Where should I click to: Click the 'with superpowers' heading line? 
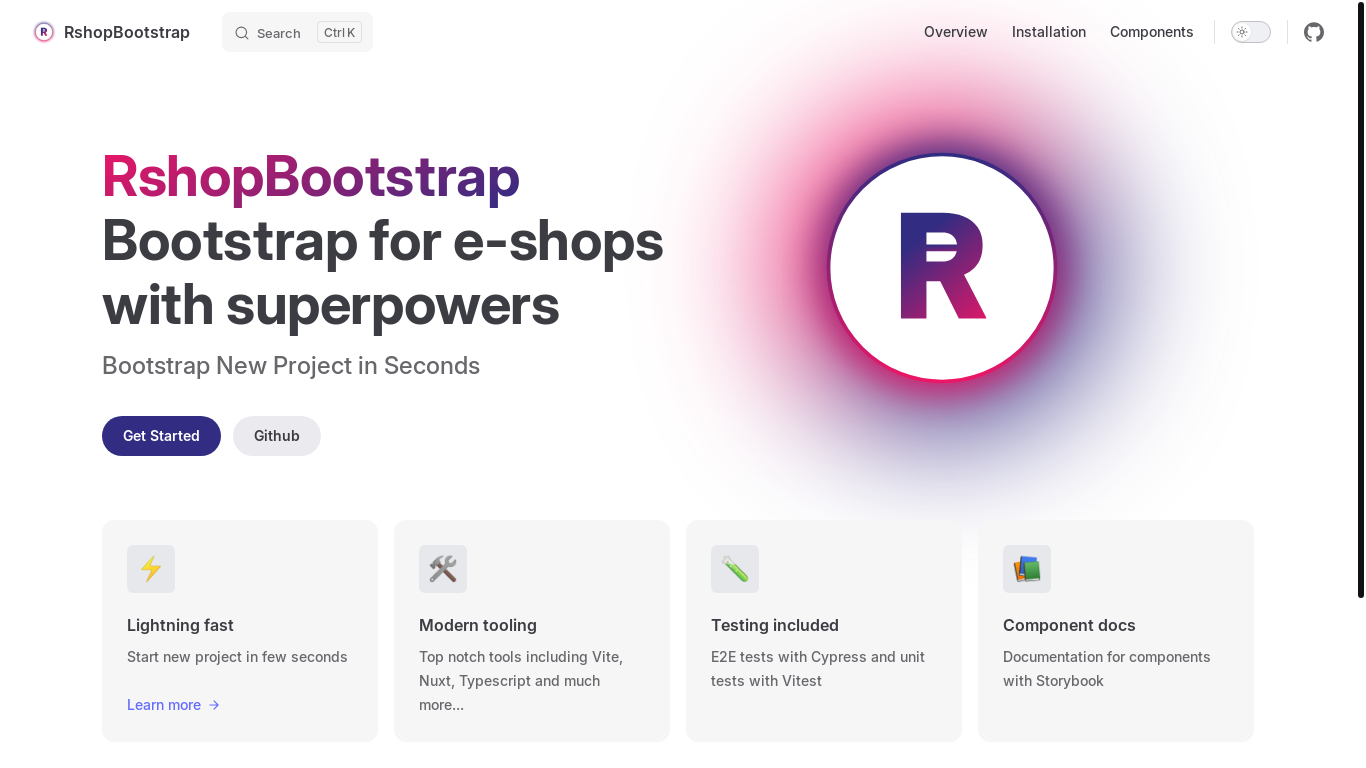pos(331,305)
